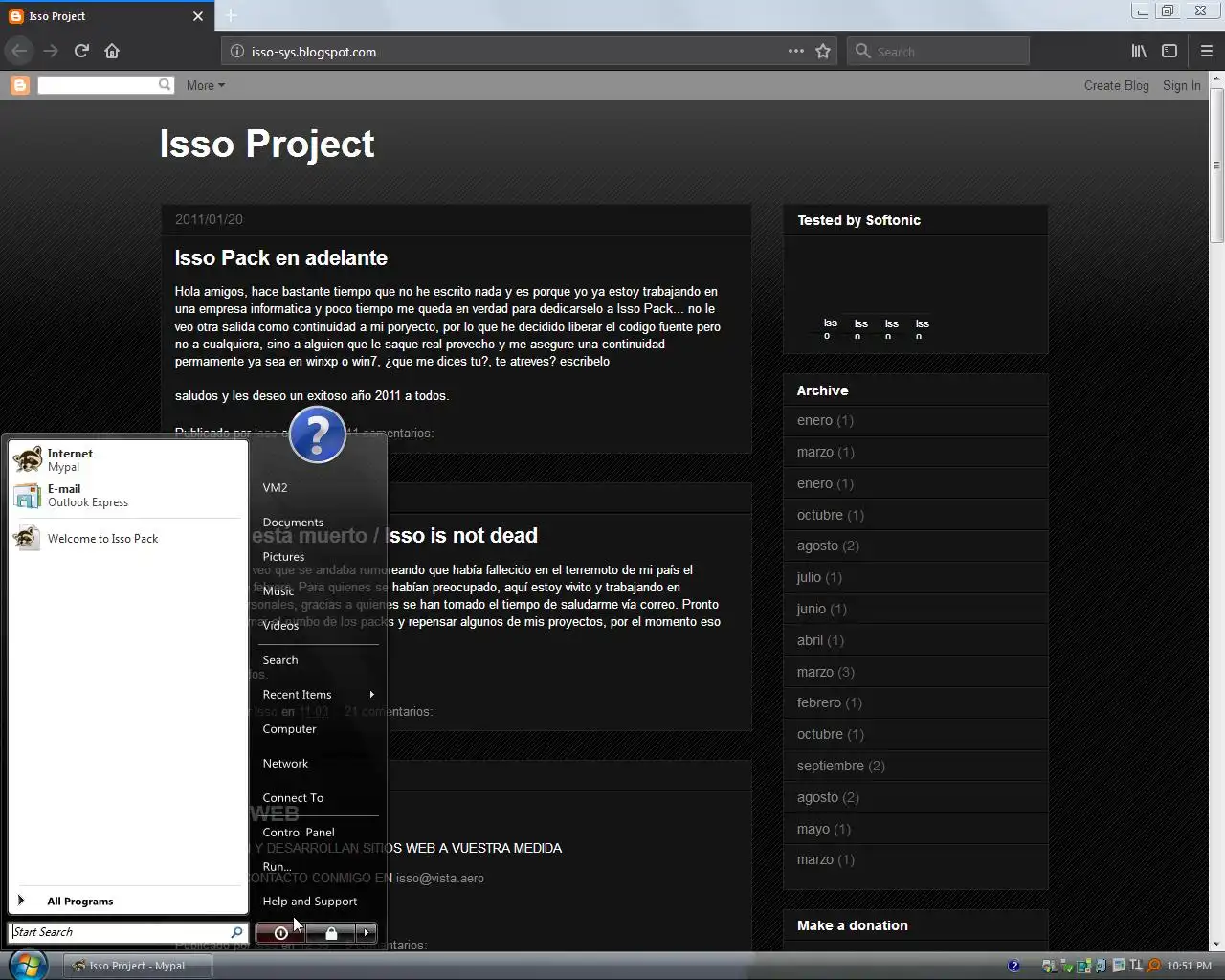
Task: Open Documents from the Start menu
Action: tap(293, 523)
